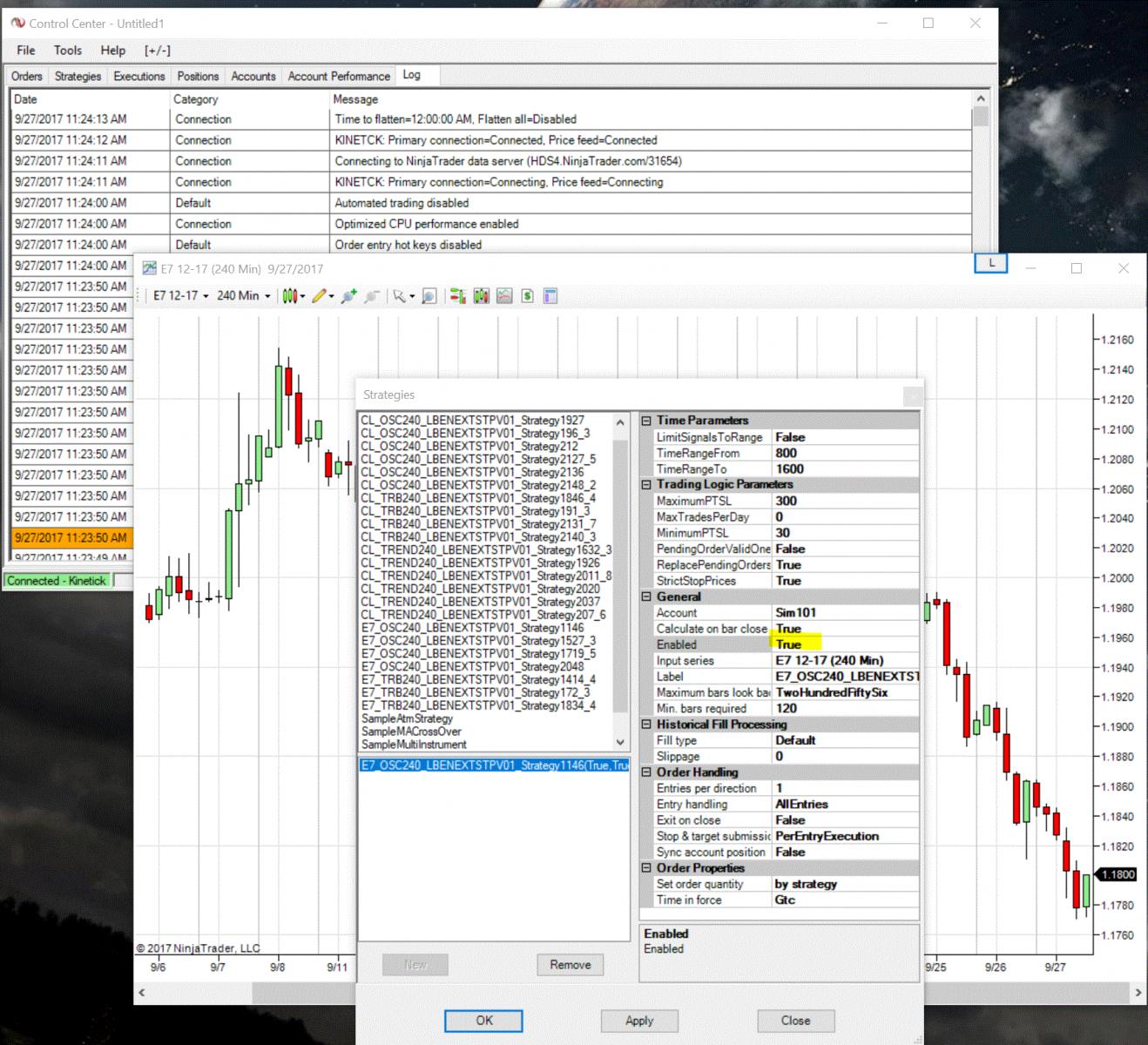
Task: Select E7_TRB240_LBENEXTSTPV01_Strategy1834_4 in the list
Action: tap(478, 705)
